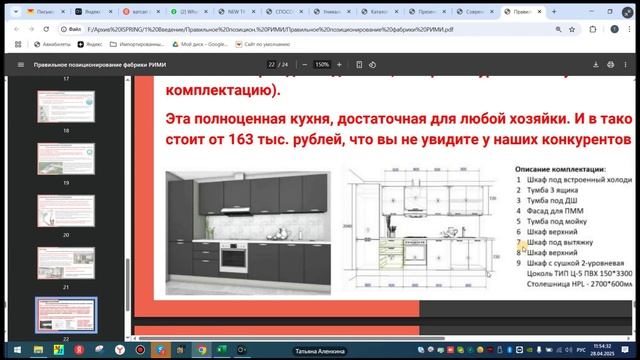Open the bookmarks apps grid icon
Image resolution: width=640 pixels, height=360 pixels.
pyautogui.click(x=18, y=44)
